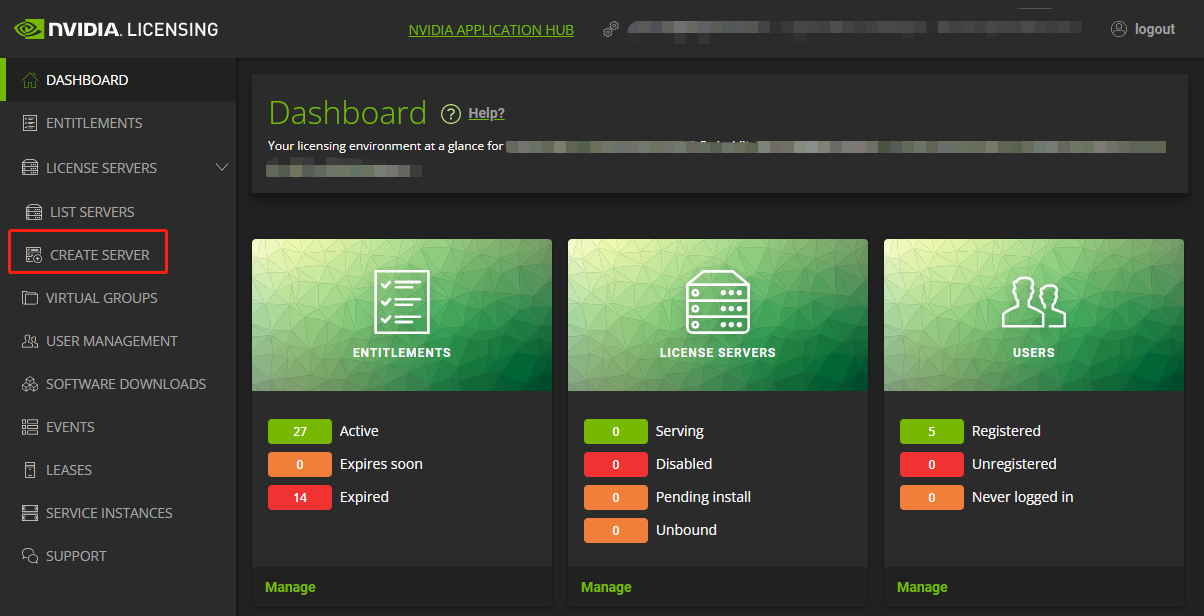This screenshot has width=1204, height=616.
Task: Click the Create Server icon
Action: coord(34,255)
